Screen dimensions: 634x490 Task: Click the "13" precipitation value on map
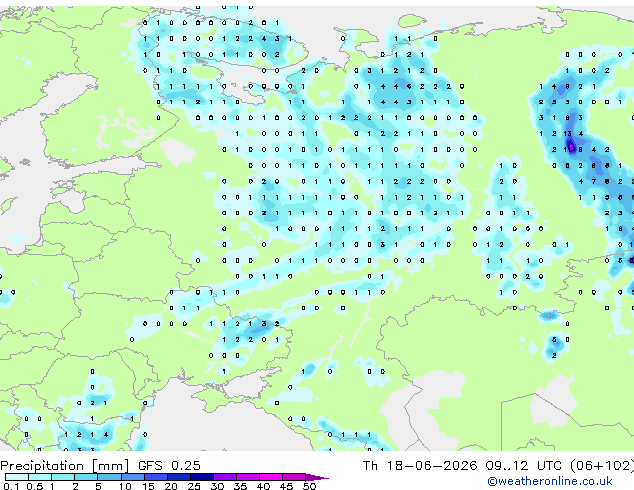568,134
